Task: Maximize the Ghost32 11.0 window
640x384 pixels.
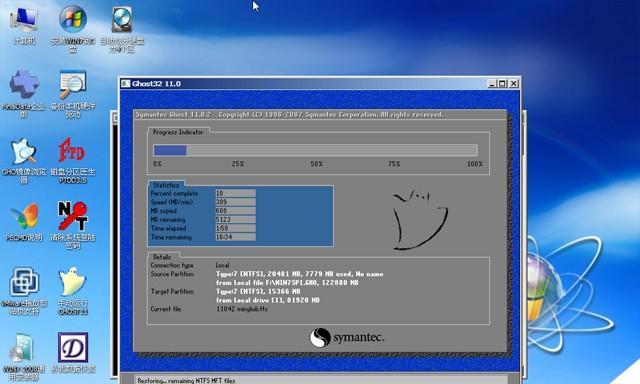Action: [502, 84]
